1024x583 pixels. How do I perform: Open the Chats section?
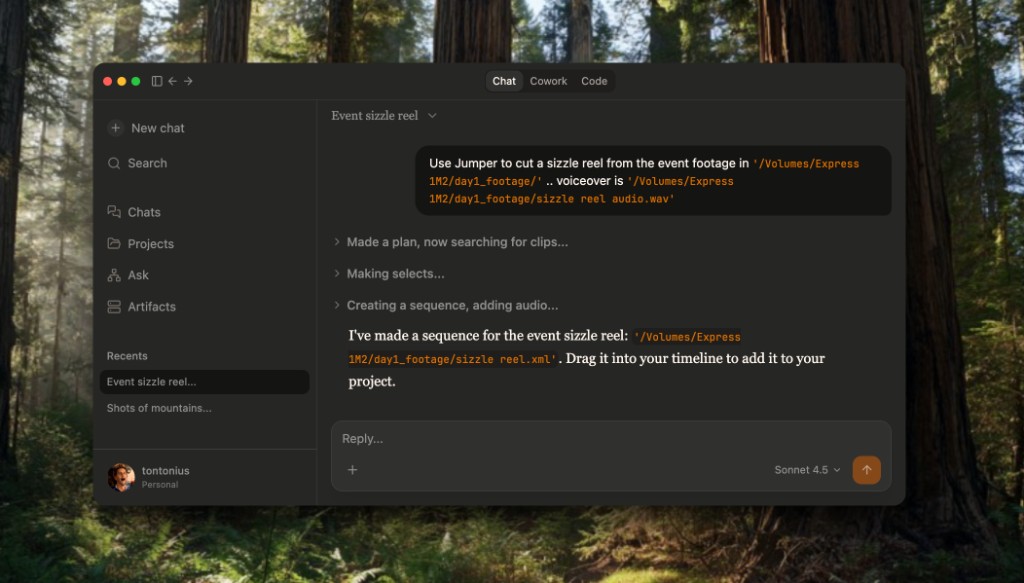[x=143, y=212]
